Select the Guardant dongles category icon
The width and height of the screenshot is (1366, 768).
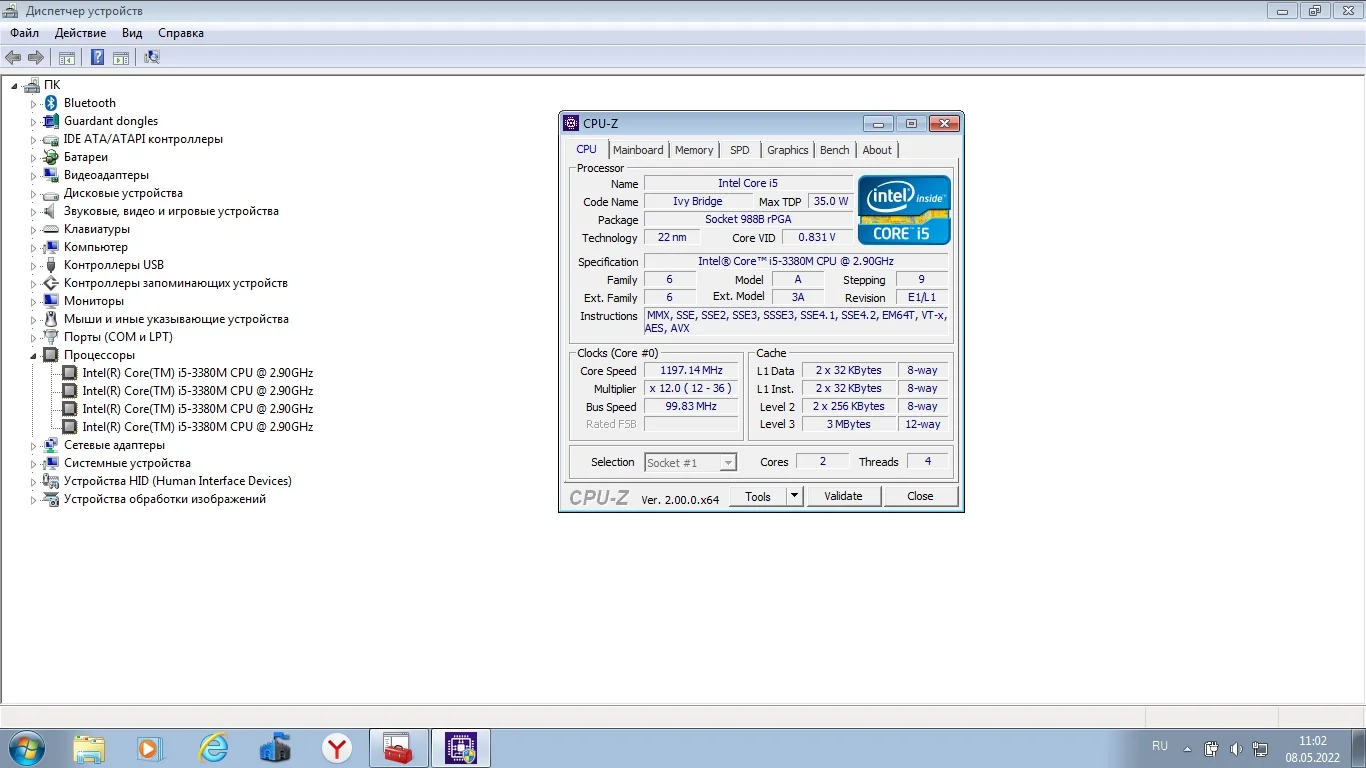click(x=51, y=121)
